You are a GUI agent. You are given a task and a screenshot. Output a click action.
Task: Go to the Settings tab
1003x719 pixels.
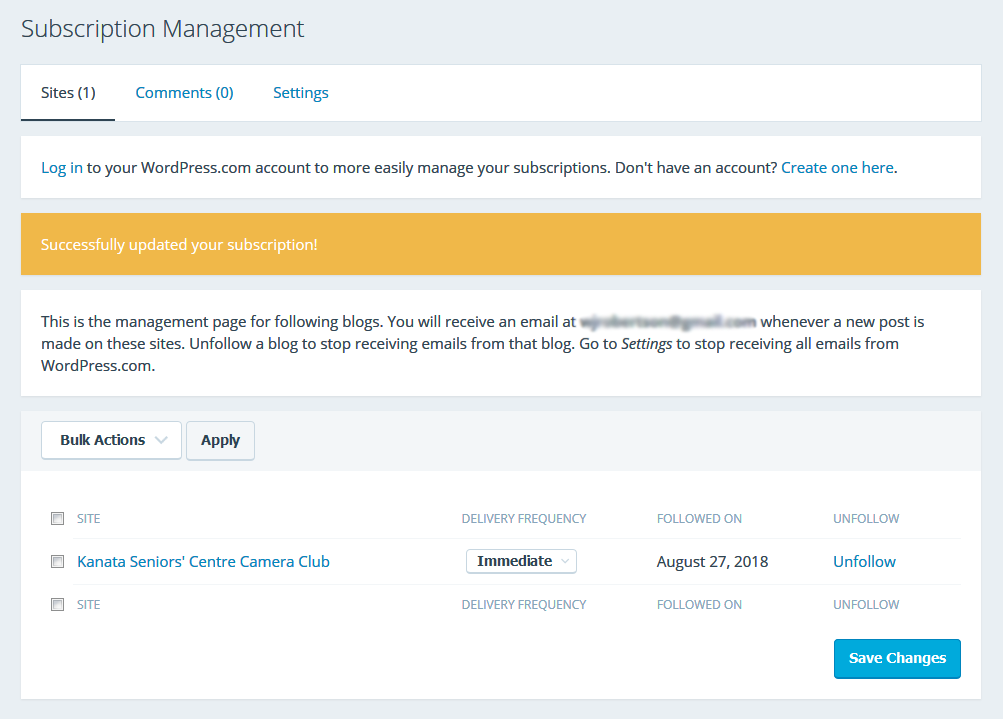tap(300, 93)
